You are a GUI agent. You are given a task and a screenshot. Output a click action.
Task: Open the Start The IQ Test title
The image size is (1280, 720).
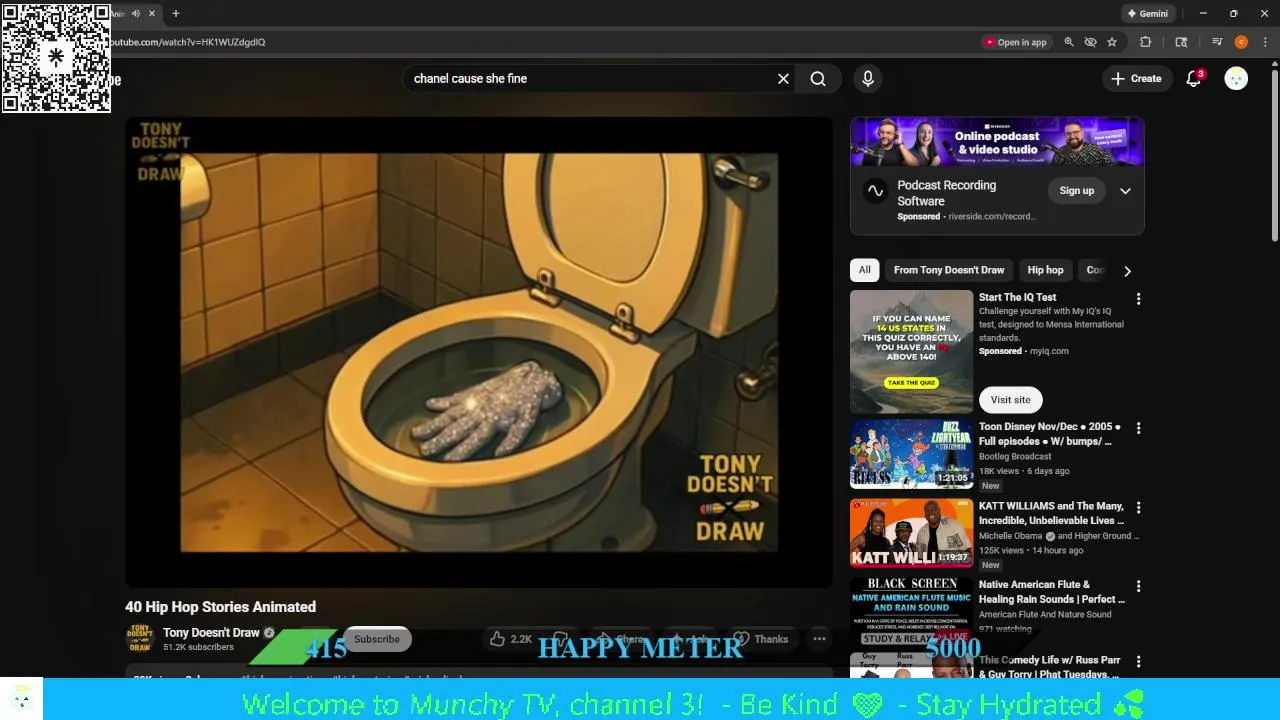(x=1017, y=297)
